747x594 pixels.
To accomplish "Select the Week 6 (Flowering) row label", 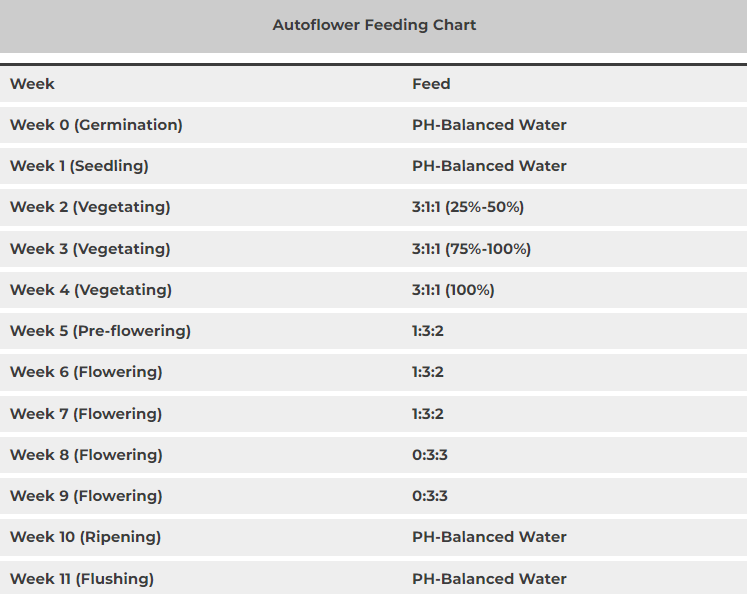I will 86,372.
